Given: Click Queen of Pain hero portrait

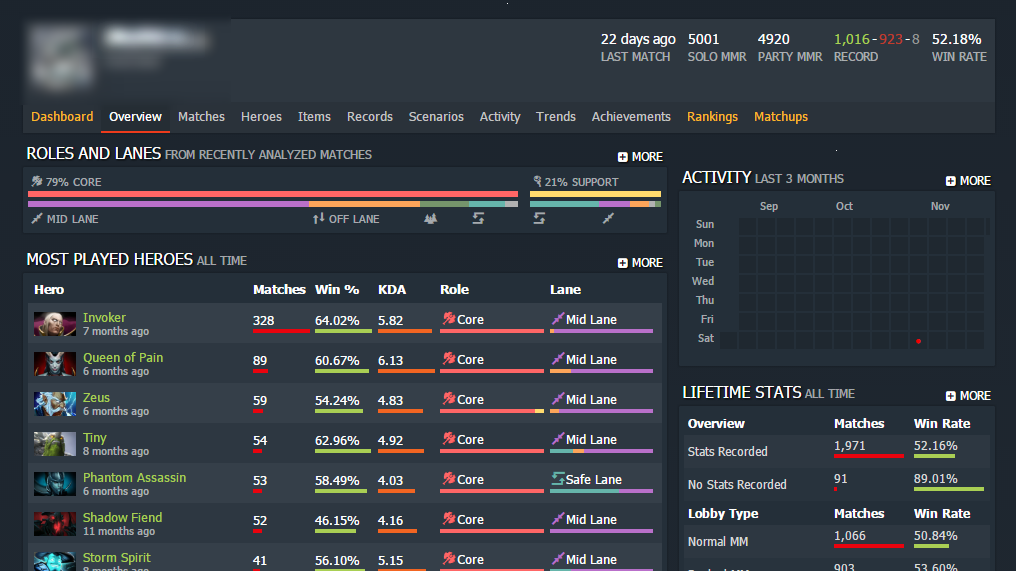Looking at the screenshot, I should tap(55, 364).
